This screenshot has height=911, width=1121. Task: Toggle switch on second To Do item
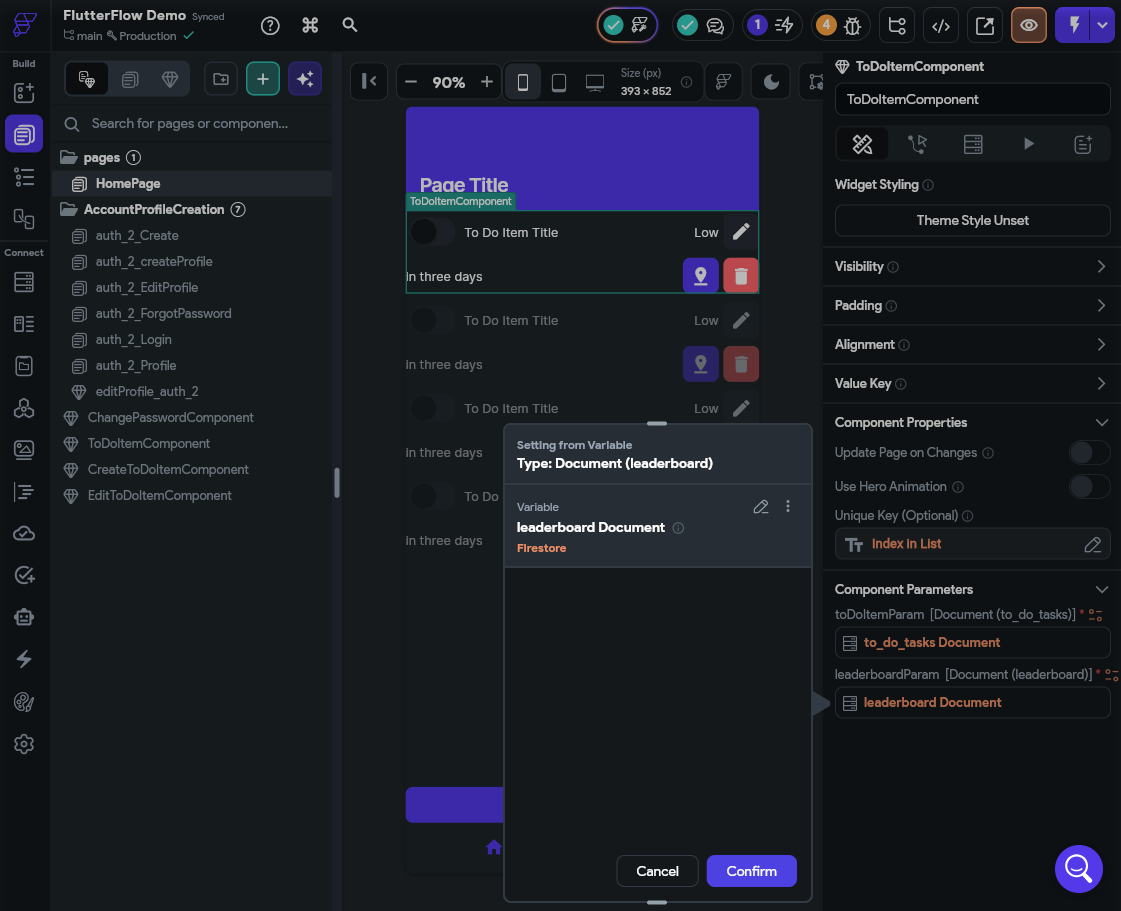432,320
